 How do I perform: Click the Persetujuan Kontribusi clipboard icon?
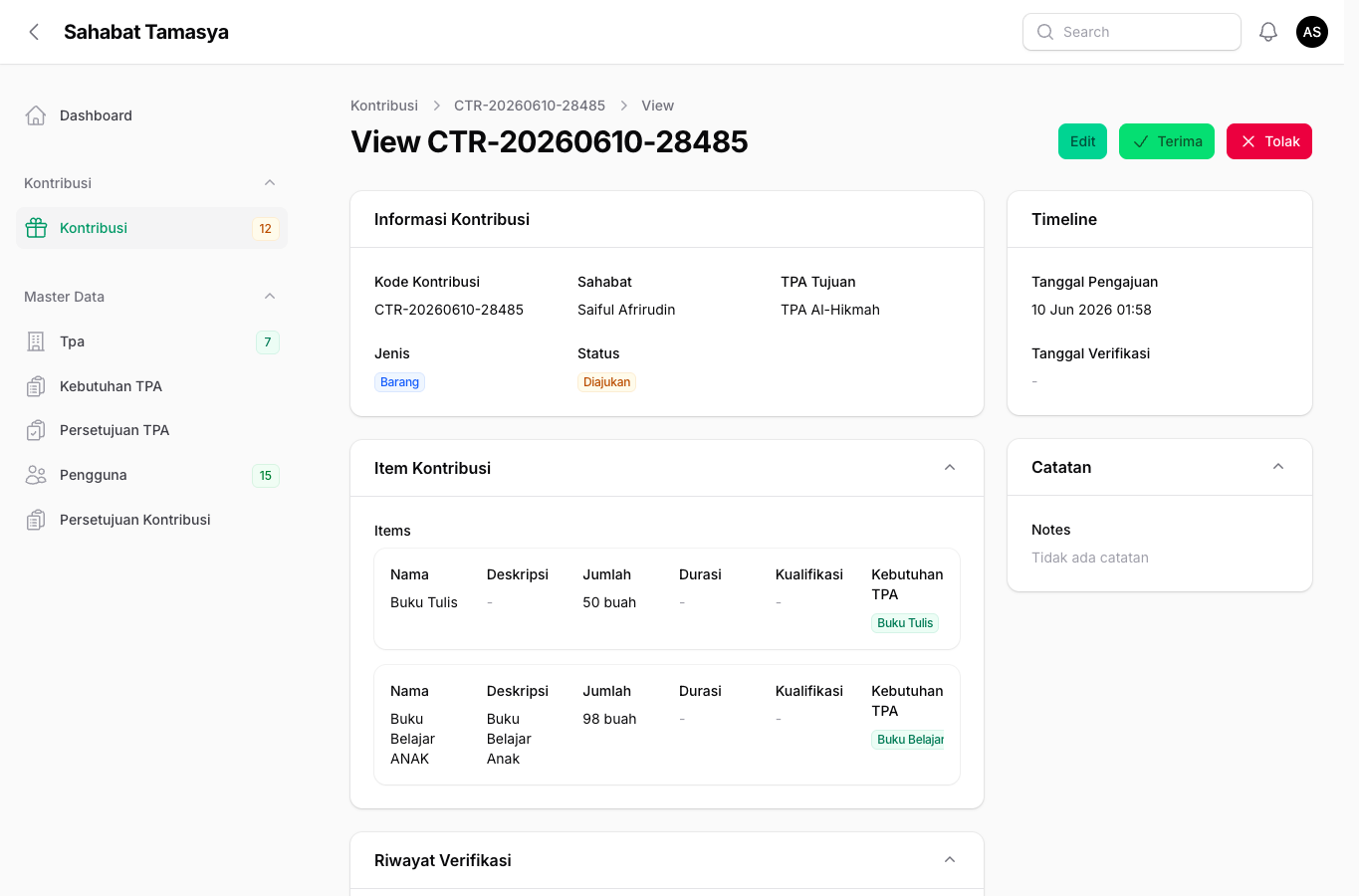[36, 520]
